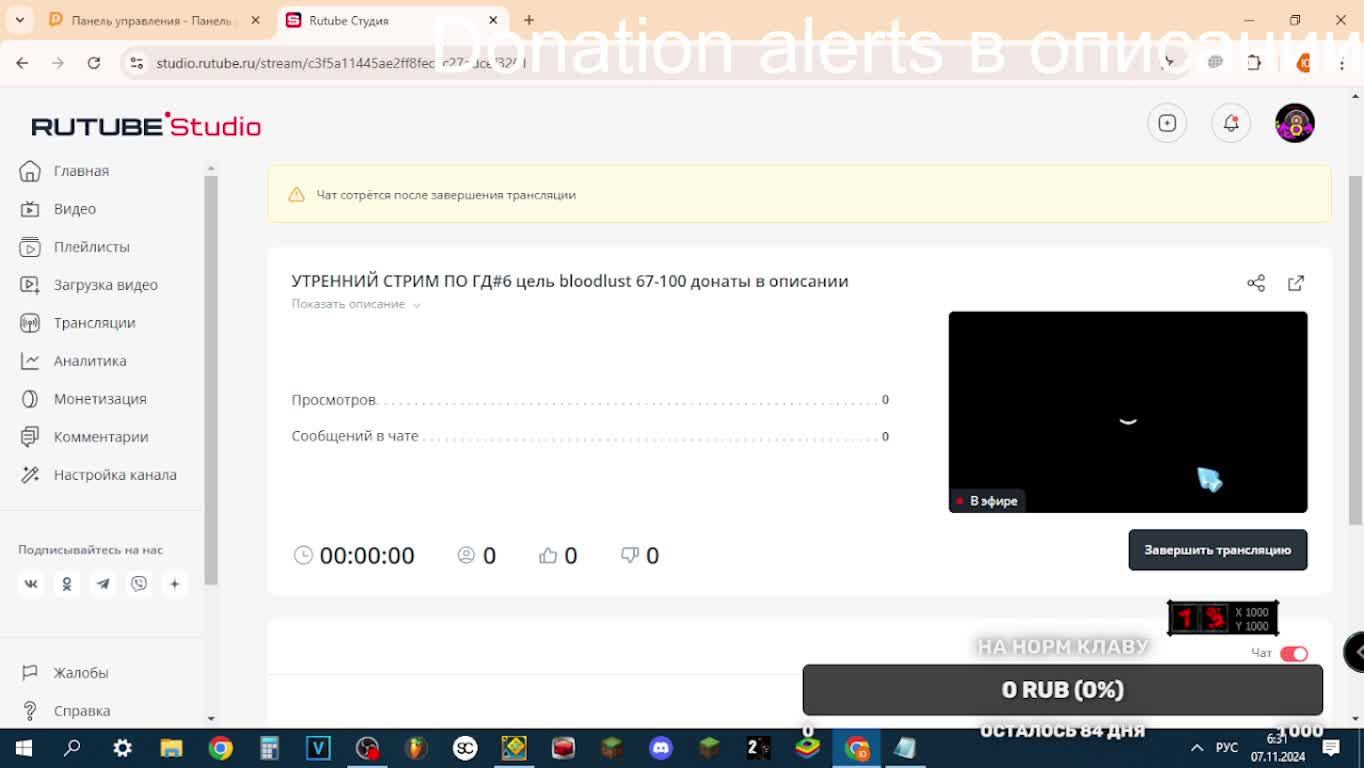Image resolution: width=1364 pixels, height=768 pixels.
Task: Click the Chrome profile avatar
Action: (1303, 63)
